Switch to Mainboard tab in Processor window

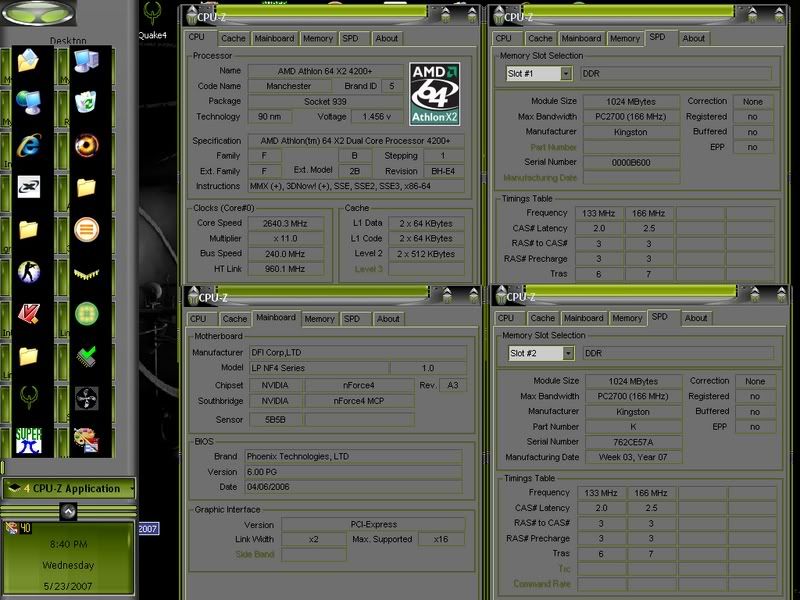[274, 38]
